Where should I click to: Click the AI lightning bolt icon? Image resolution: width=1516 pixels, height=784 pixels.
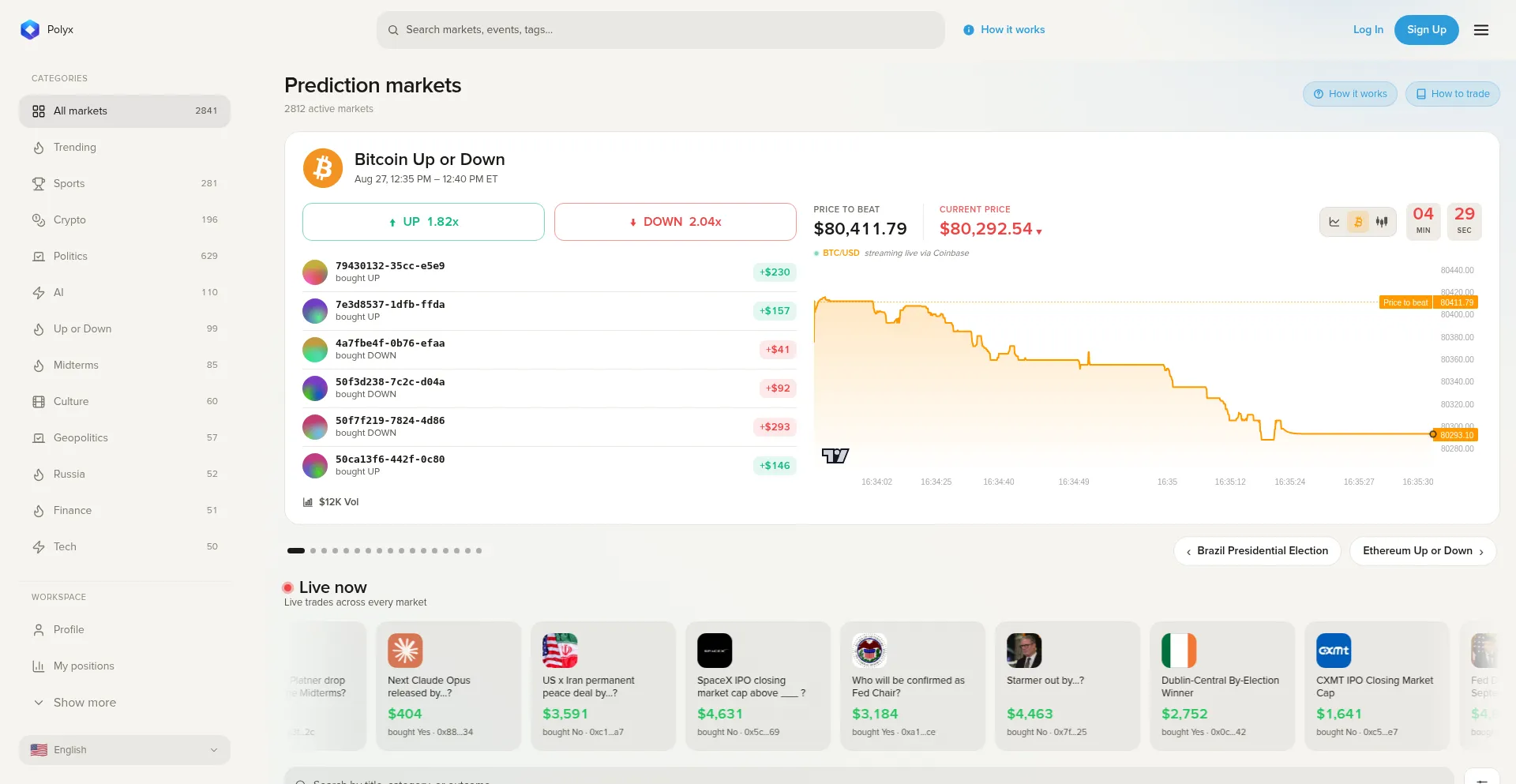pos(39,293)
